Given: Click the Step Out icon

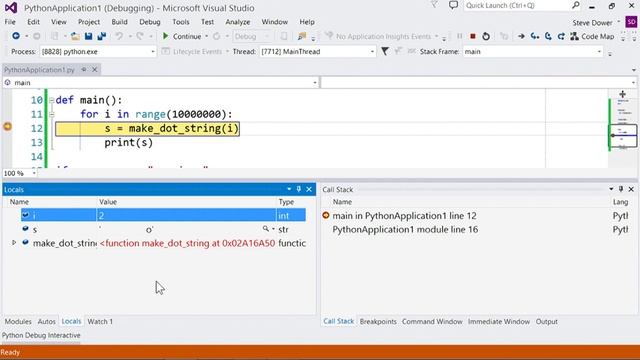Looking at the screenshot, I should pyautogui.click(x=561, y=36).
